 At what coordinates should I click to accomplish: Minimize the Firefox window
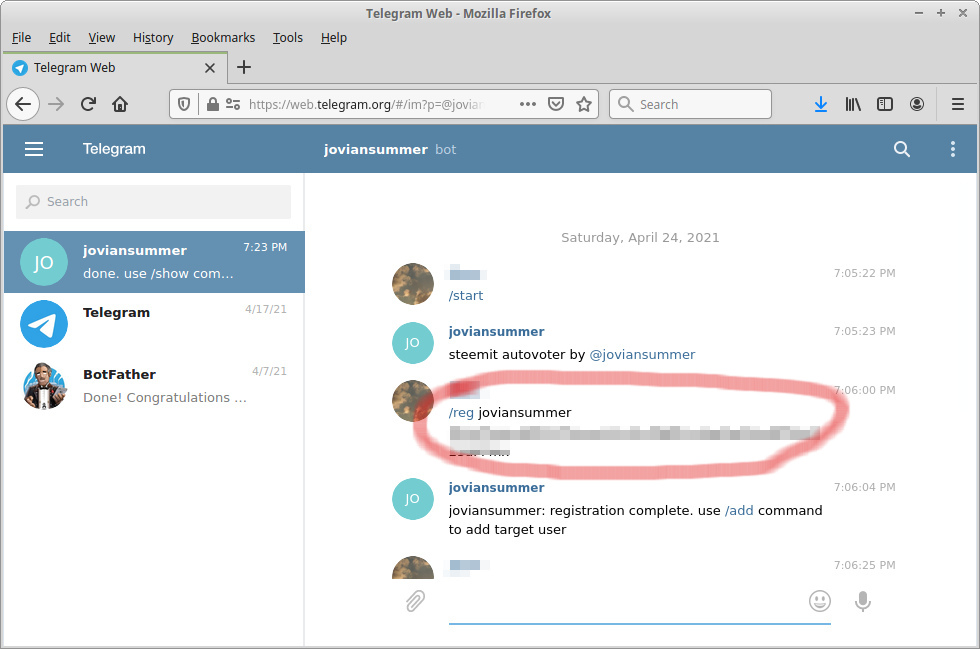tap(919, 13)
